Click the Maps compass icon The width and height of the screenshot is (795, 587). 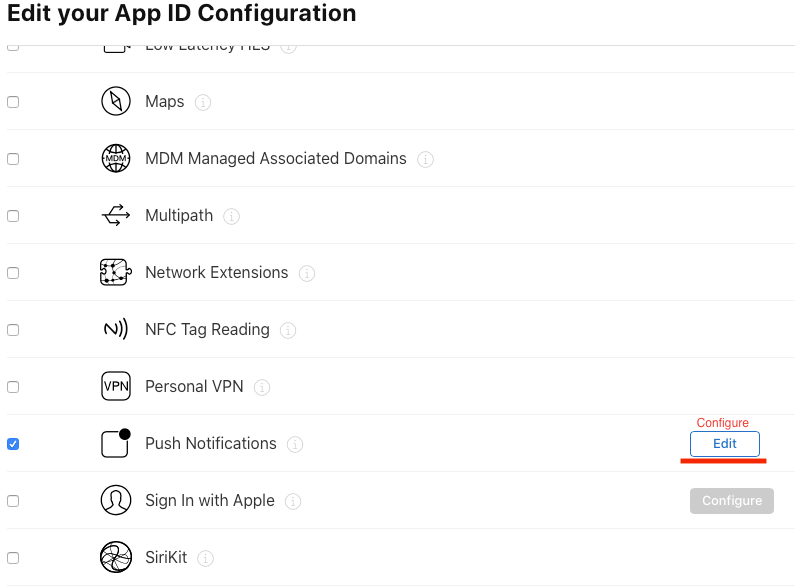(x=116, y=101)
